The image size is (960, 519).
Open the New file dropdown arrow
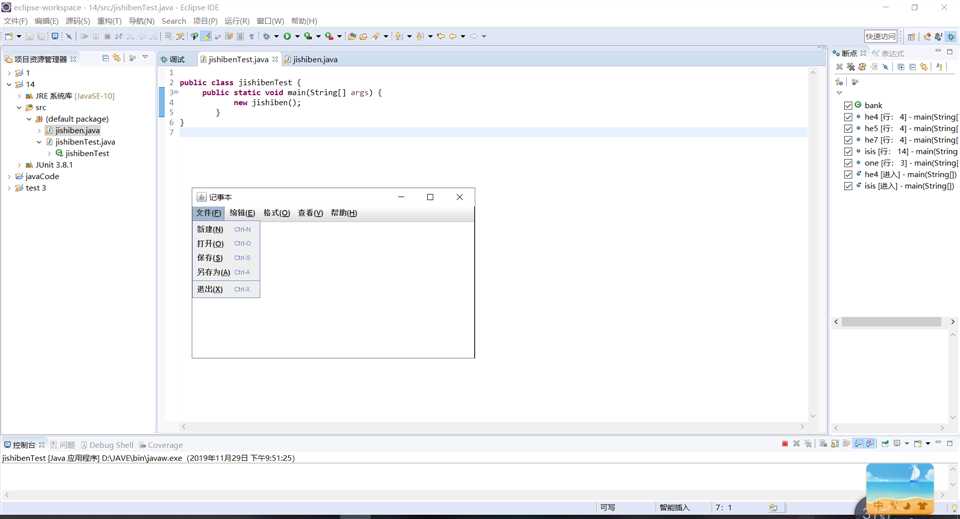click(19, 36)
